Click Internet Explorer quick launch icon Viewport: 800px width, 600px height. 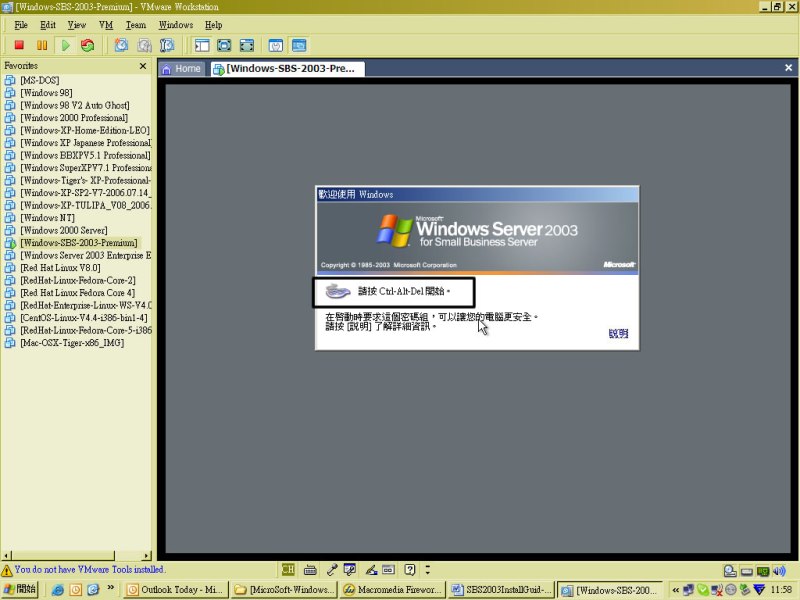[58, 590]
